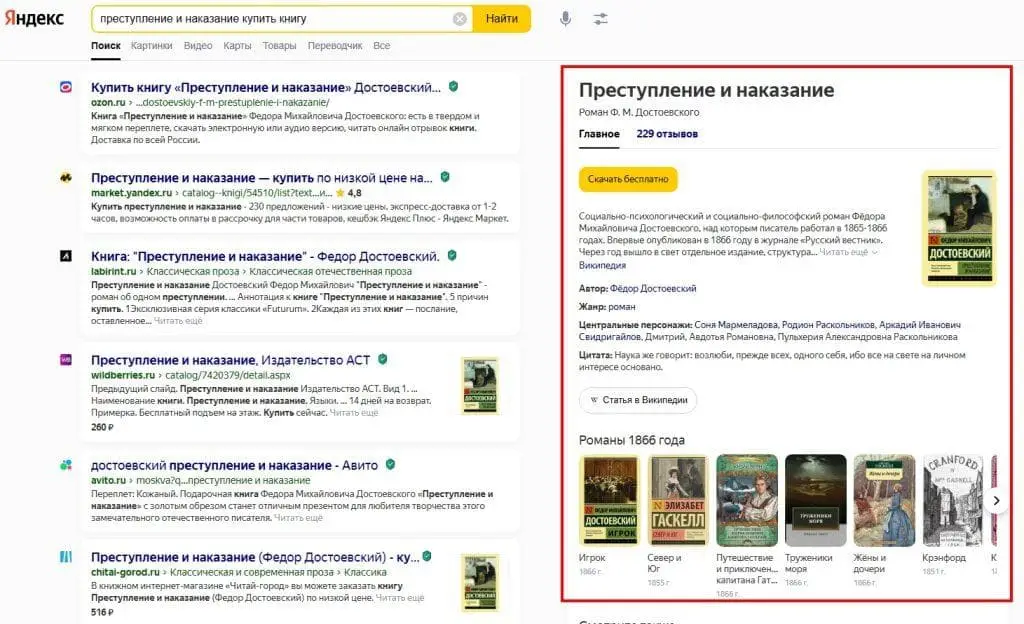The image size is (1024, 624).
Task: Click the labirint.ru favicon
Action: pyautogui.click(x=66, y=256)
